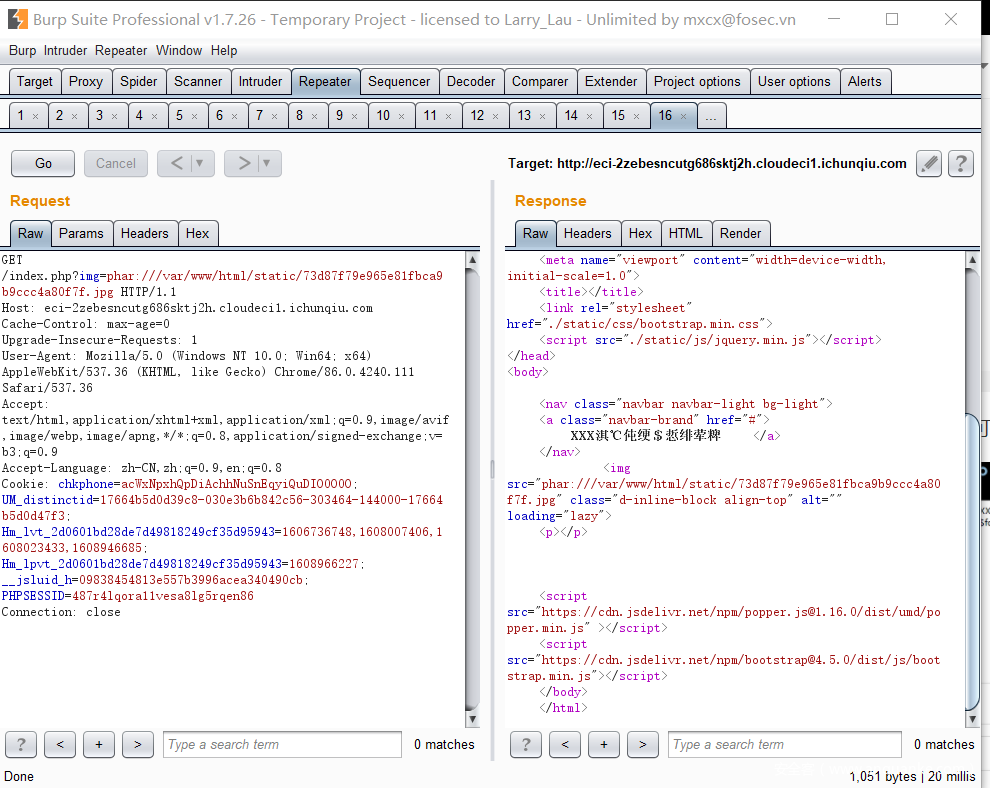
Task: Select the request Params tab
Action: coord(81,233)
